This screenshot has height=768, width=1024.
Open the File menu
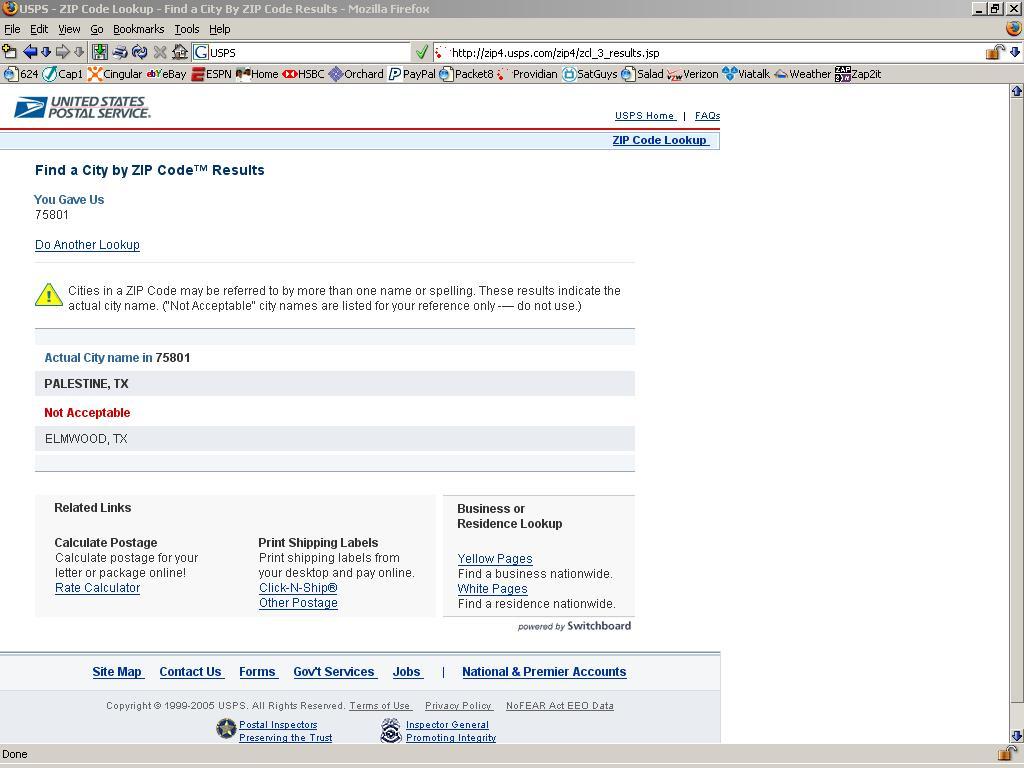point(12,29)
